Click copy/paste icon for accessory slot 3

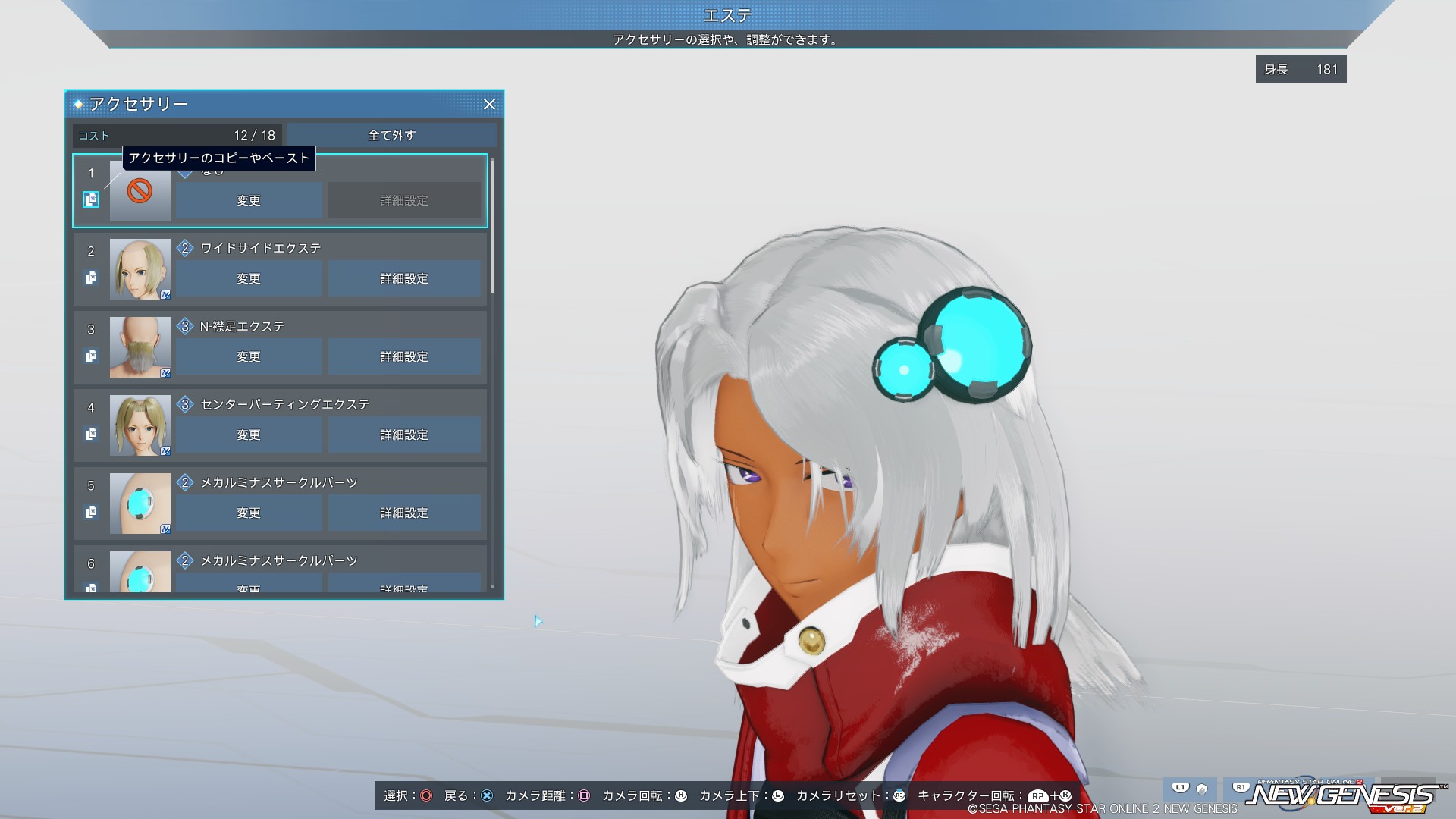[91, 356]
